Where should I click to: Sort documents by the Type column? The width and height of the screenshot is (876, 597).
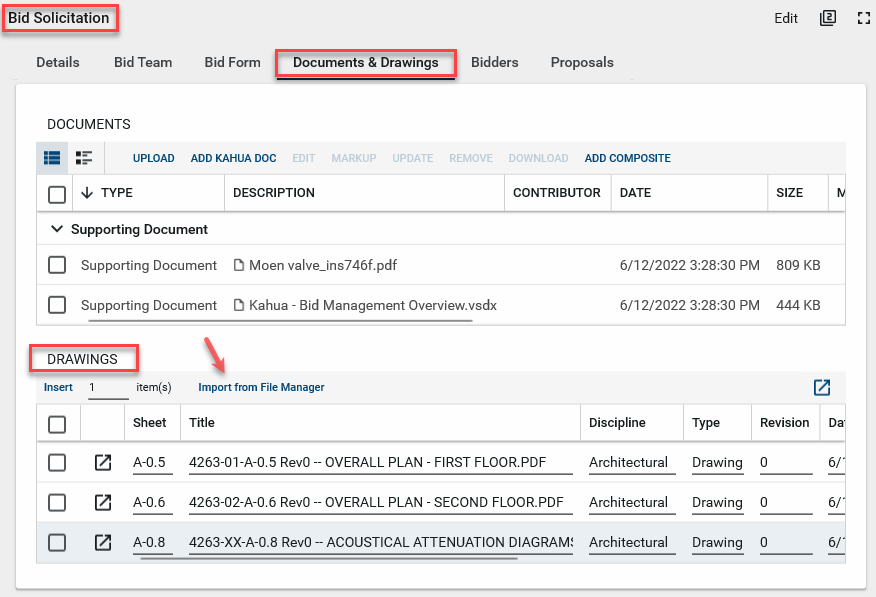(x=116, y=193)
